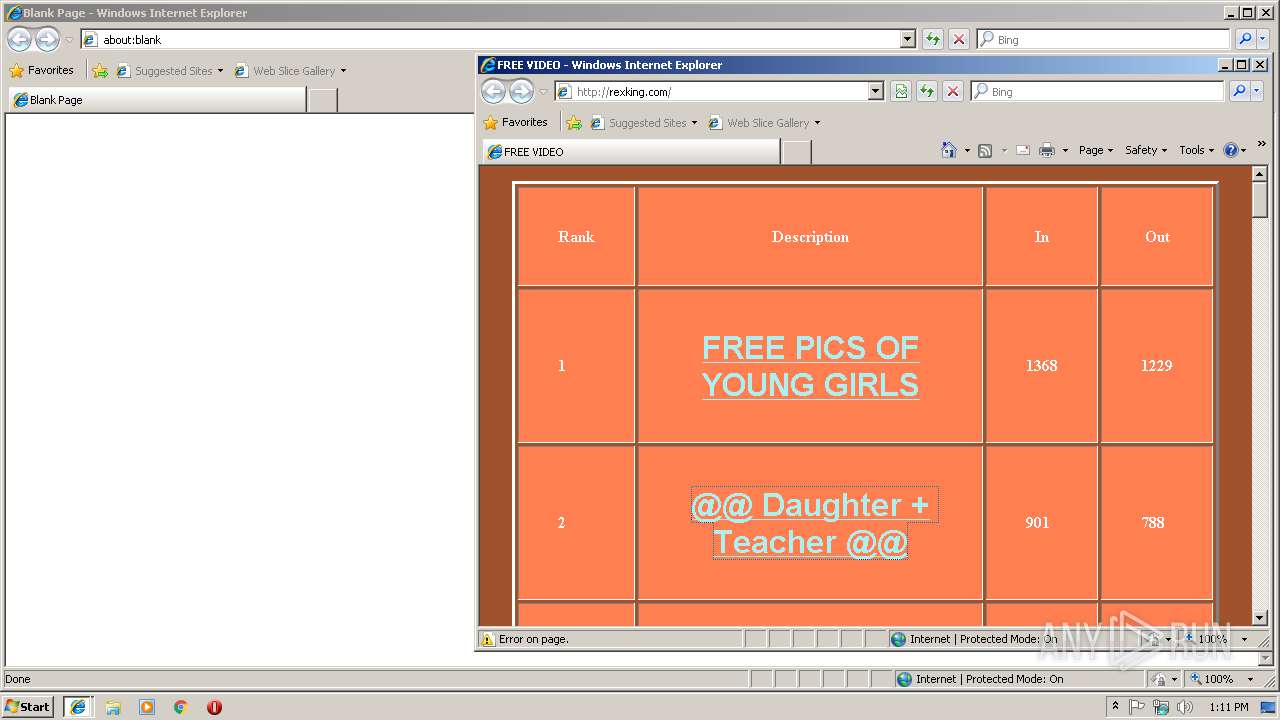Viewport: 1280px width, 720px height.
Task: Click the Error on page warning icon
Action: (488, 639)
